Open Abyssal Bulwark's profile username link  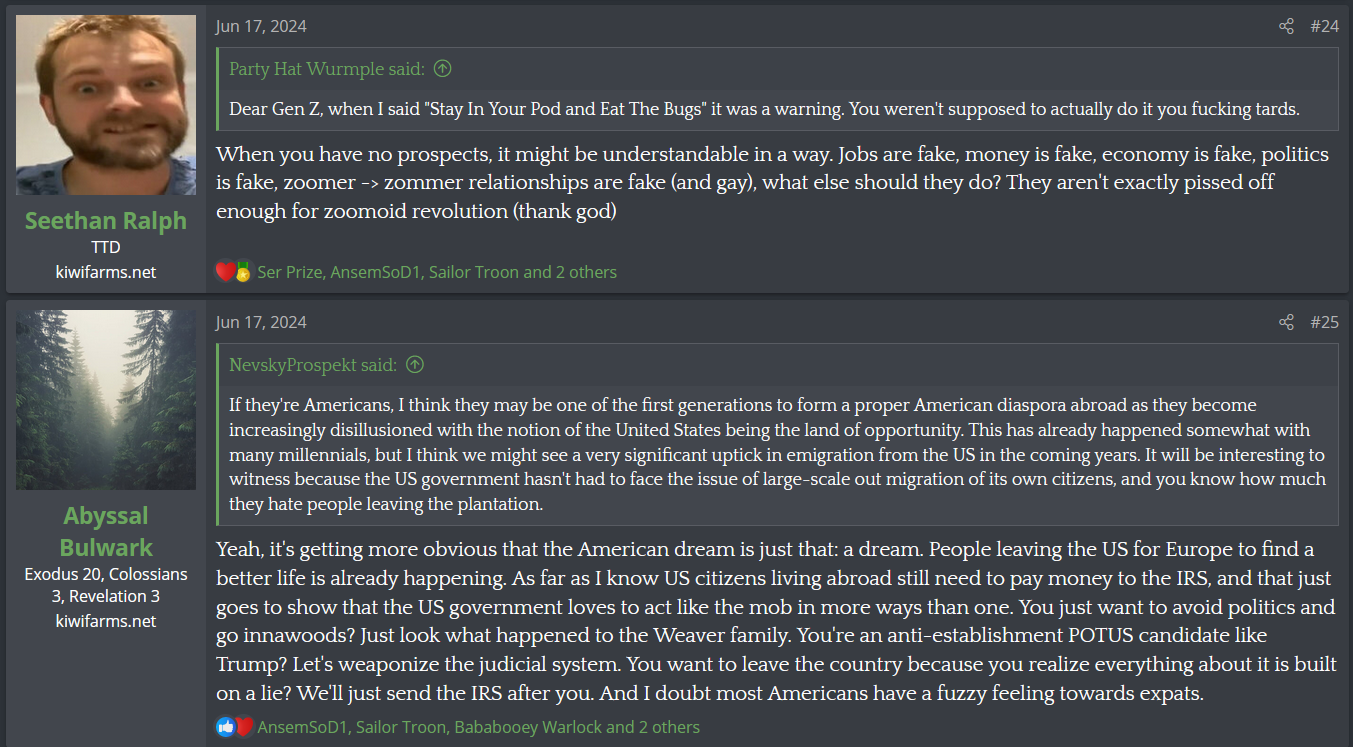[x=106, y=531]
